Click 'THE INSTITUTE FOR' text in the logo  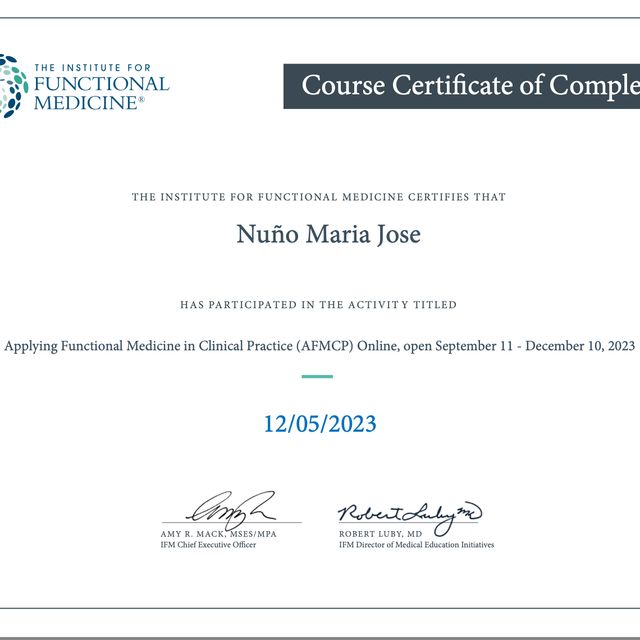[93, 68]
